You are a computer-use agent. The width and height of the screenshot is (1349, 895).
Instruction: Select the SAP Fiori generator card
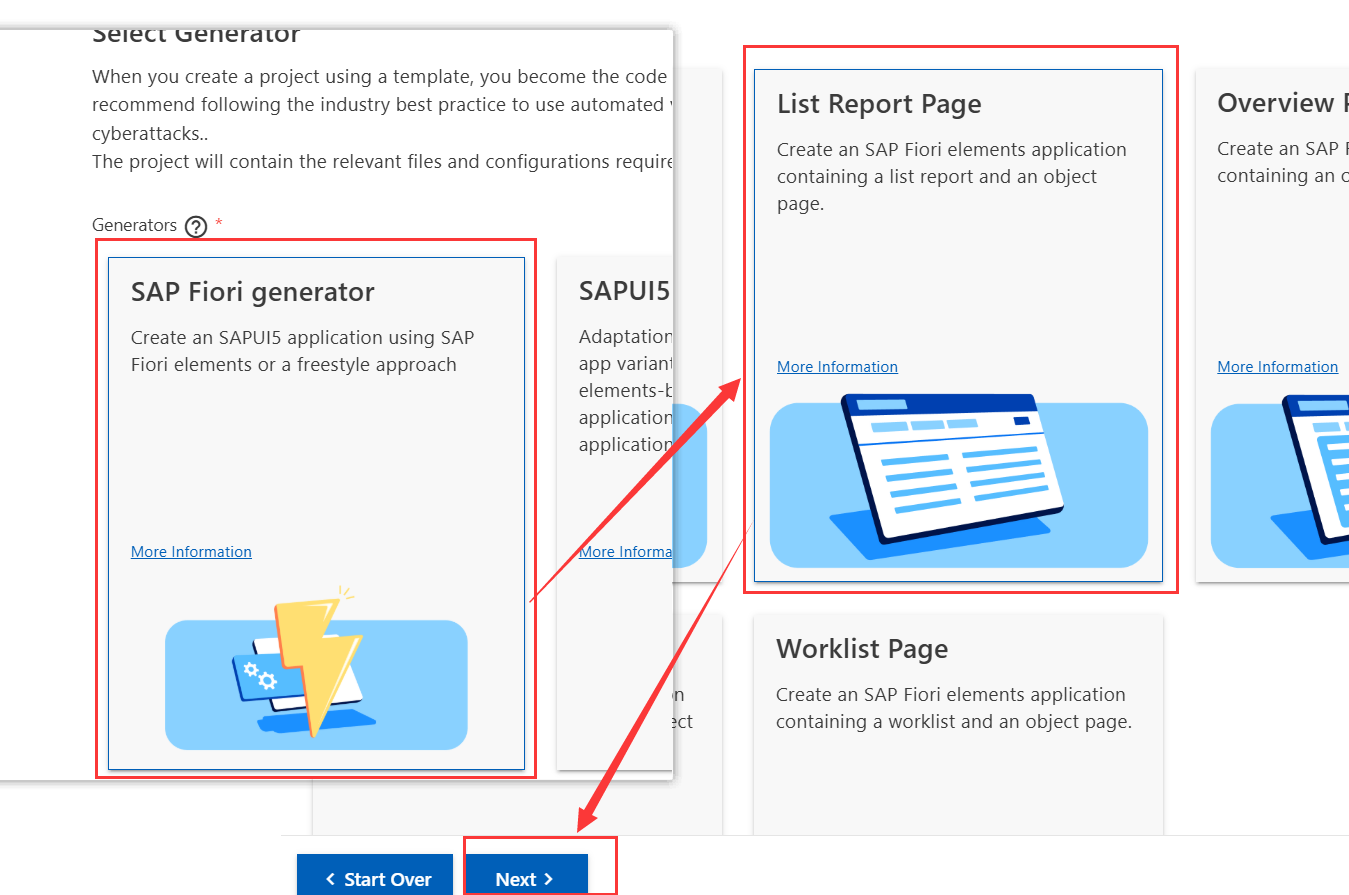316,513
